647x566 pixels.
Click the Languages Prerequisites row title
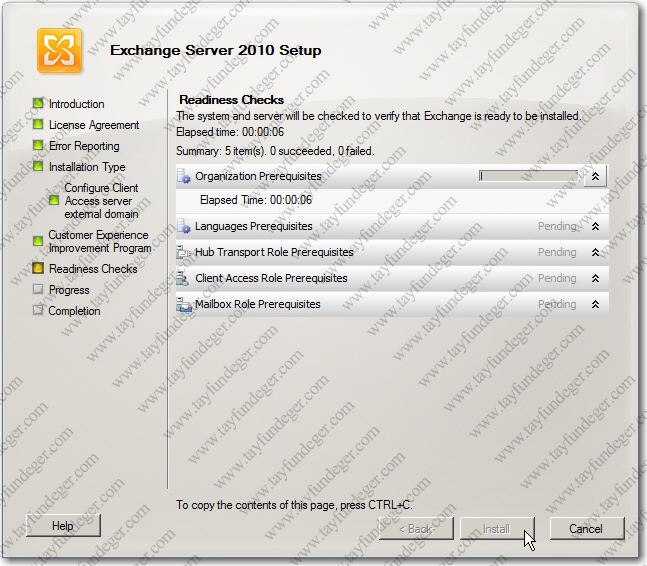pos(254,226)
